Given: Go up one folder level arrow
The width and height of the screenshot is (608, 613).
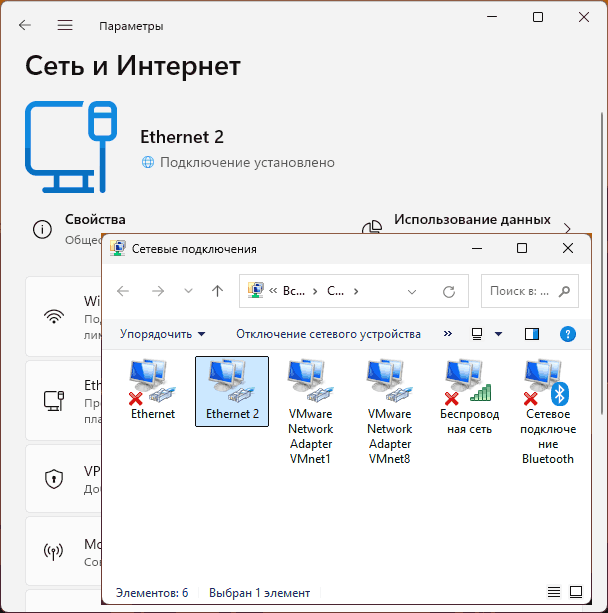Looking at the screenshot, I should 217,292.
